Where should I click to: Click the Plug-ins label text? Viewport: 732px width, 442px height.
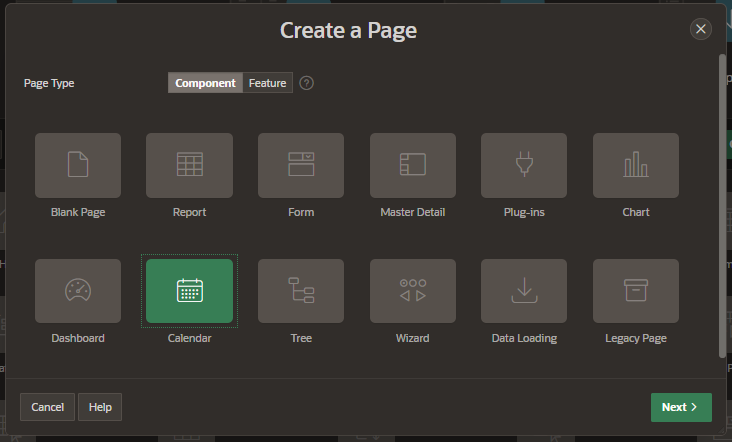point(524,212)
